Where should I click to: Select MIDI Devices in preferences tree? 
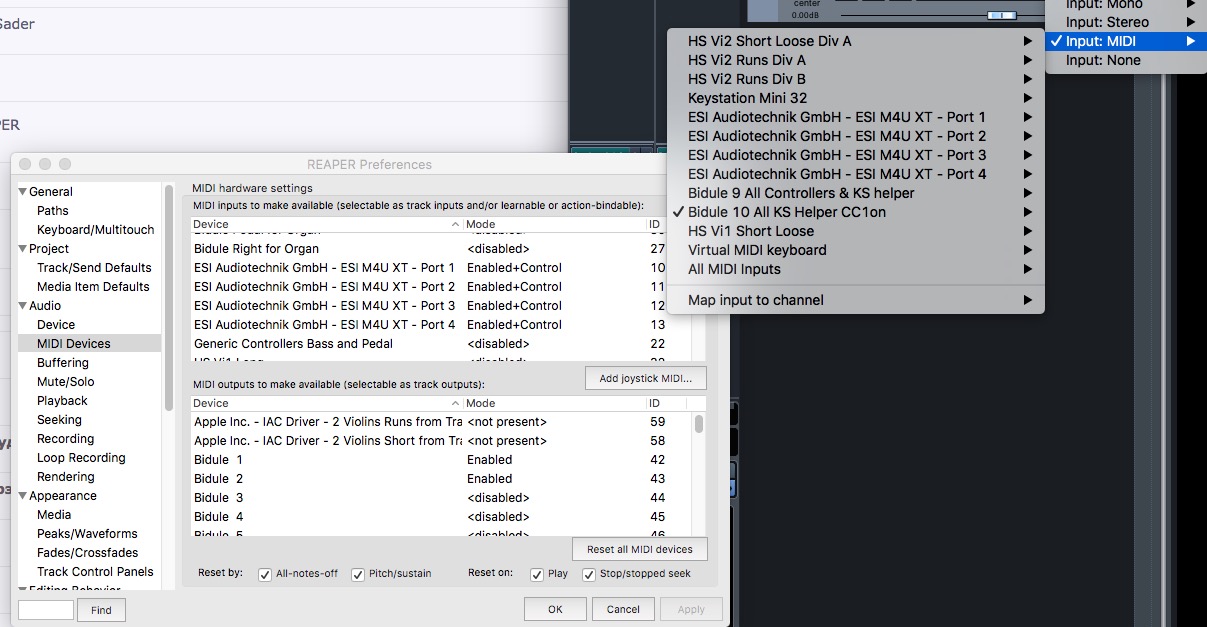point(90,344)
